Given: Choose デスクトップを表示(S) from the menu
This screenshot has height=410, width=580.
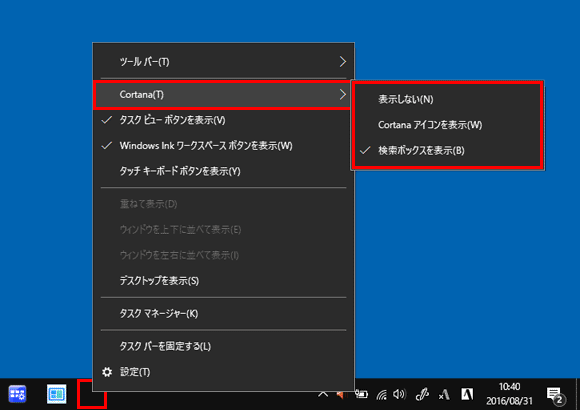Looking at the screenshot, I should coord(223,281).
